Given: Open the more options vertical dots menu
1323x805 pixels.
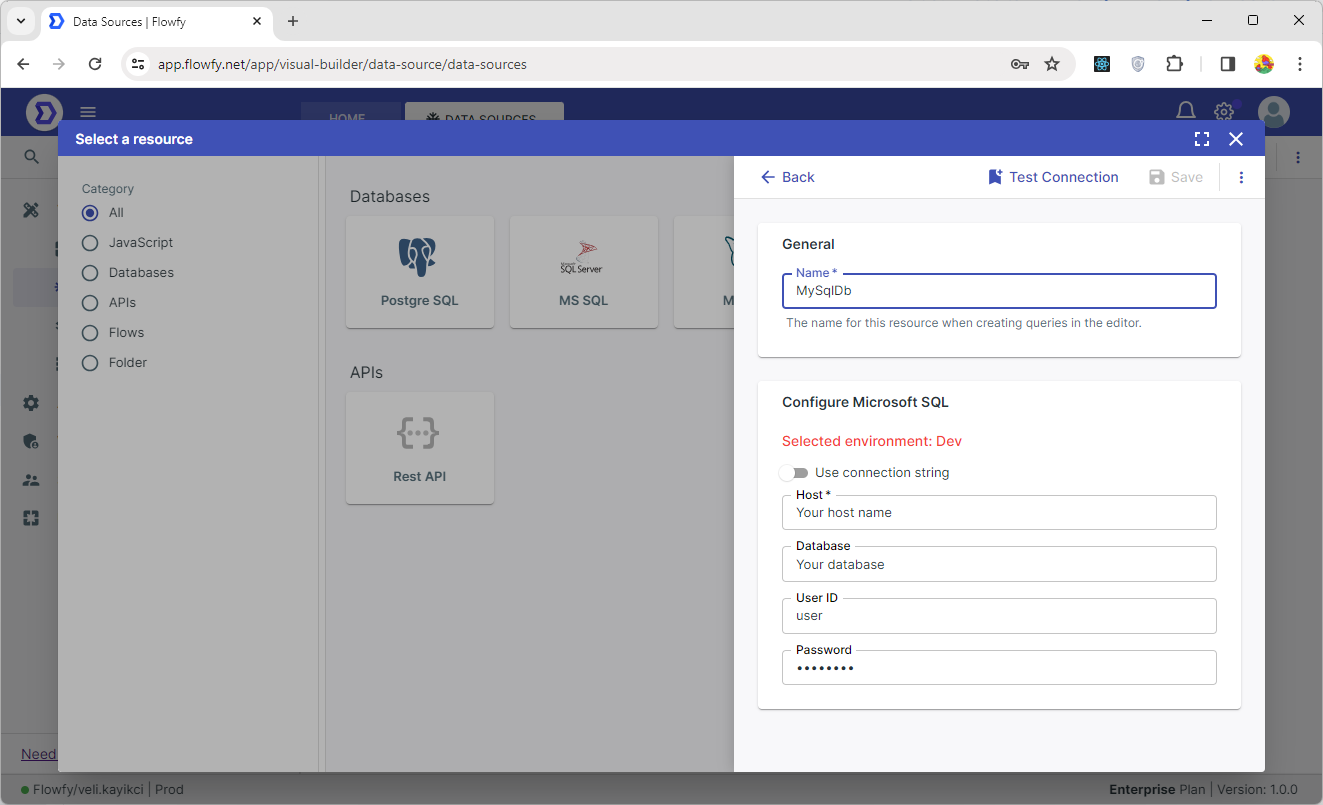Looking at the screenshot, I should [1241, 177].
